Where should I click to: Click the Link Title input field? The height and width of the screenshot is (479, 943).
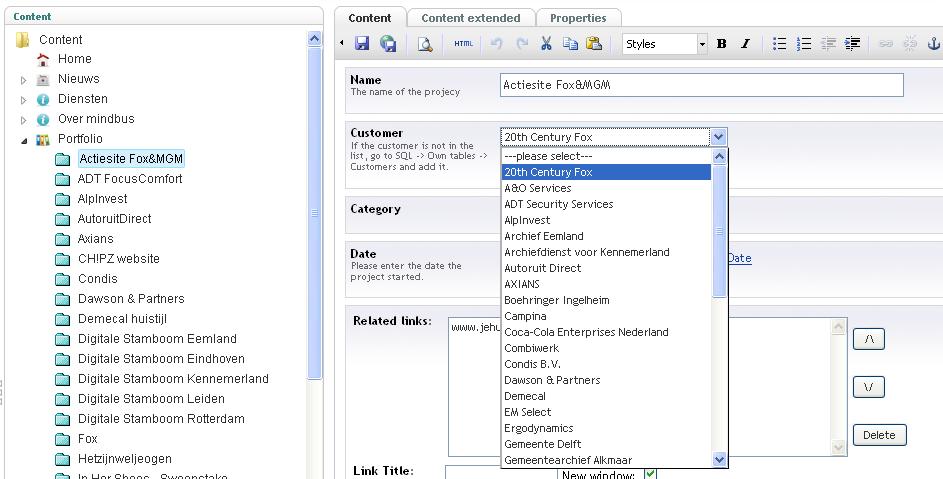pyautogui.click(x=502, y=473)
